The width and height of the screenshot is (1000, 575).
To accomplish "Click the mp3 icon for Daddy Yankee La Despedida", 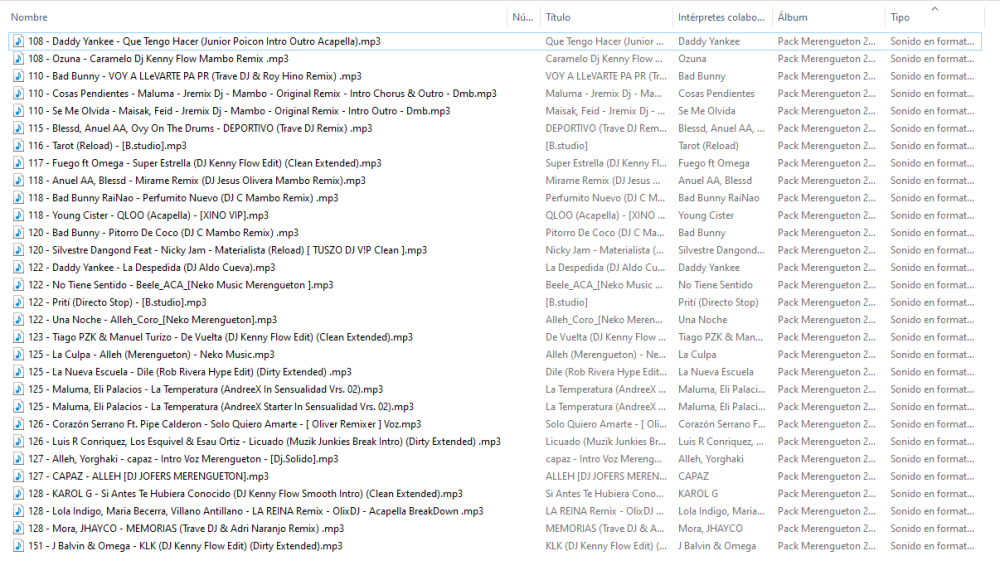I will click(x=18, y=268).
